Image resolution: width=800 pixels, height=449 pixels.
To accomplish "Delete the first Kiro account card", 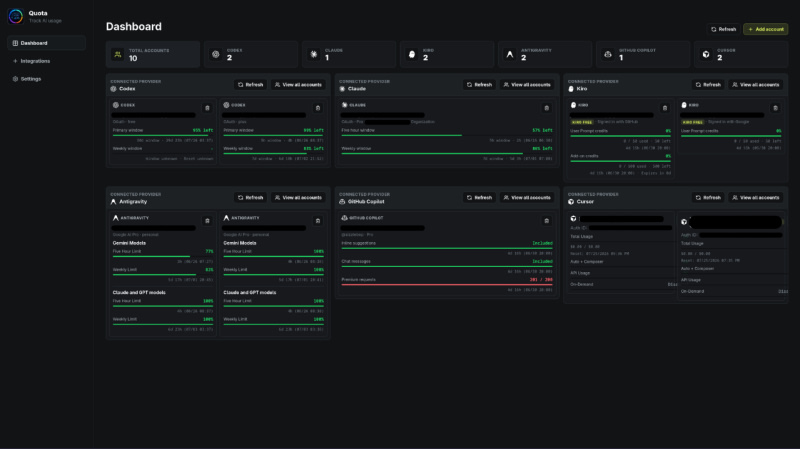I will point(665,108).
